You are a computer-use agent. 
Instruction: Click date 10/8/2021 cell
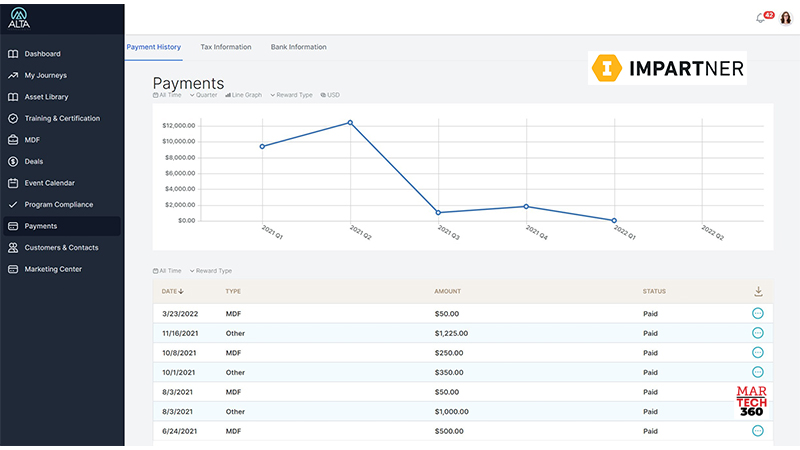pyautogui.click(x=179, y=353)
